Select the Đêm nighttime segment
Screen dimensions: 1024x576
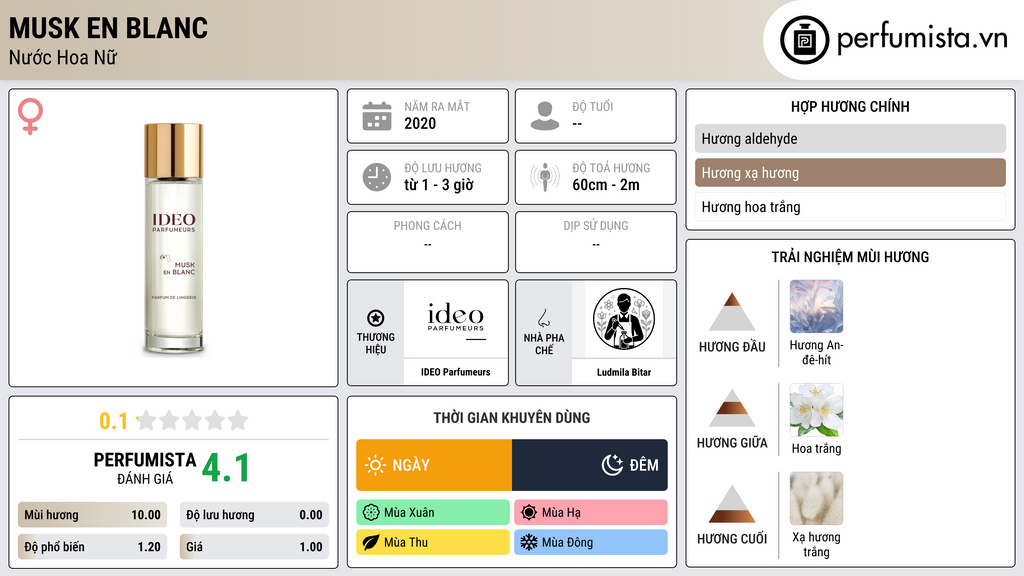(590, 465)
